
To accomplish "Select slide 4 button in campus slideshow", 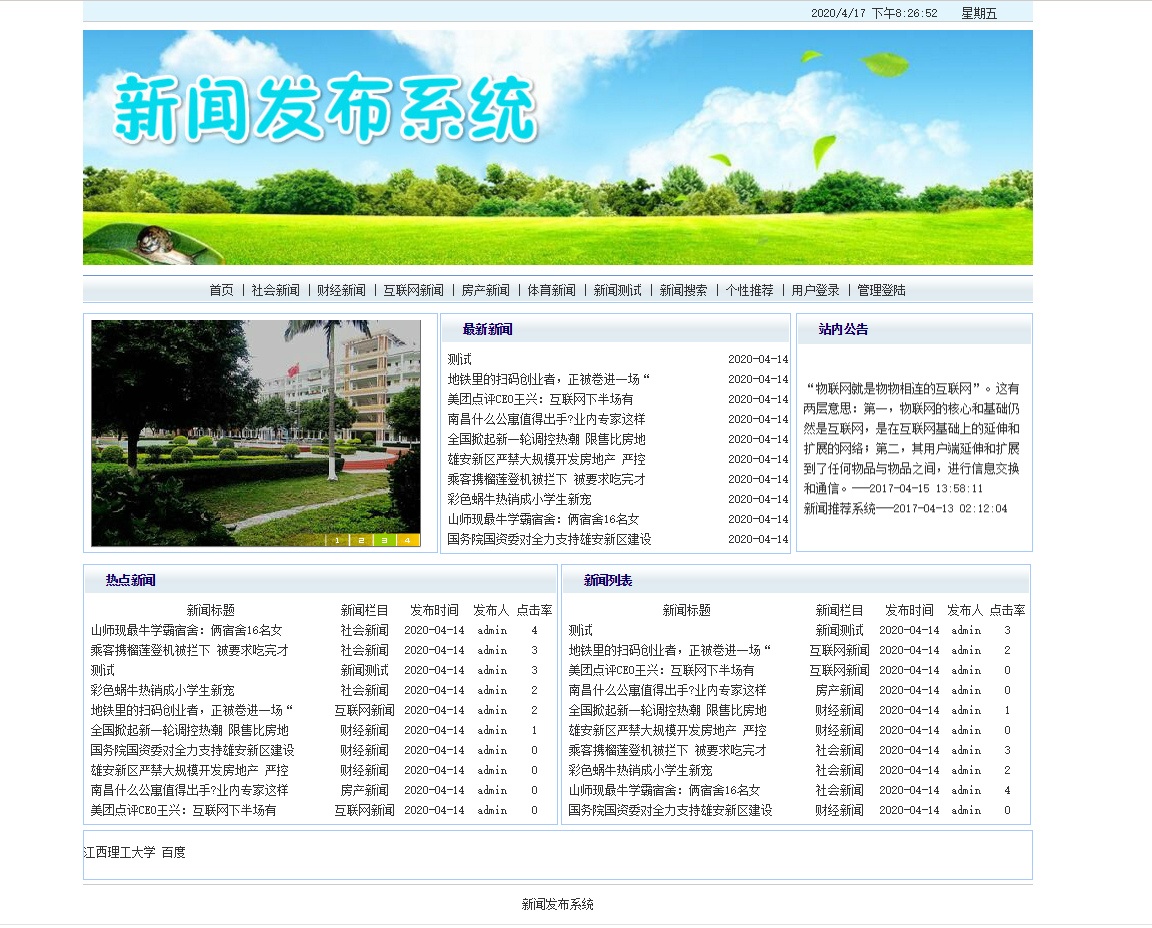I will tap(408, 540).
